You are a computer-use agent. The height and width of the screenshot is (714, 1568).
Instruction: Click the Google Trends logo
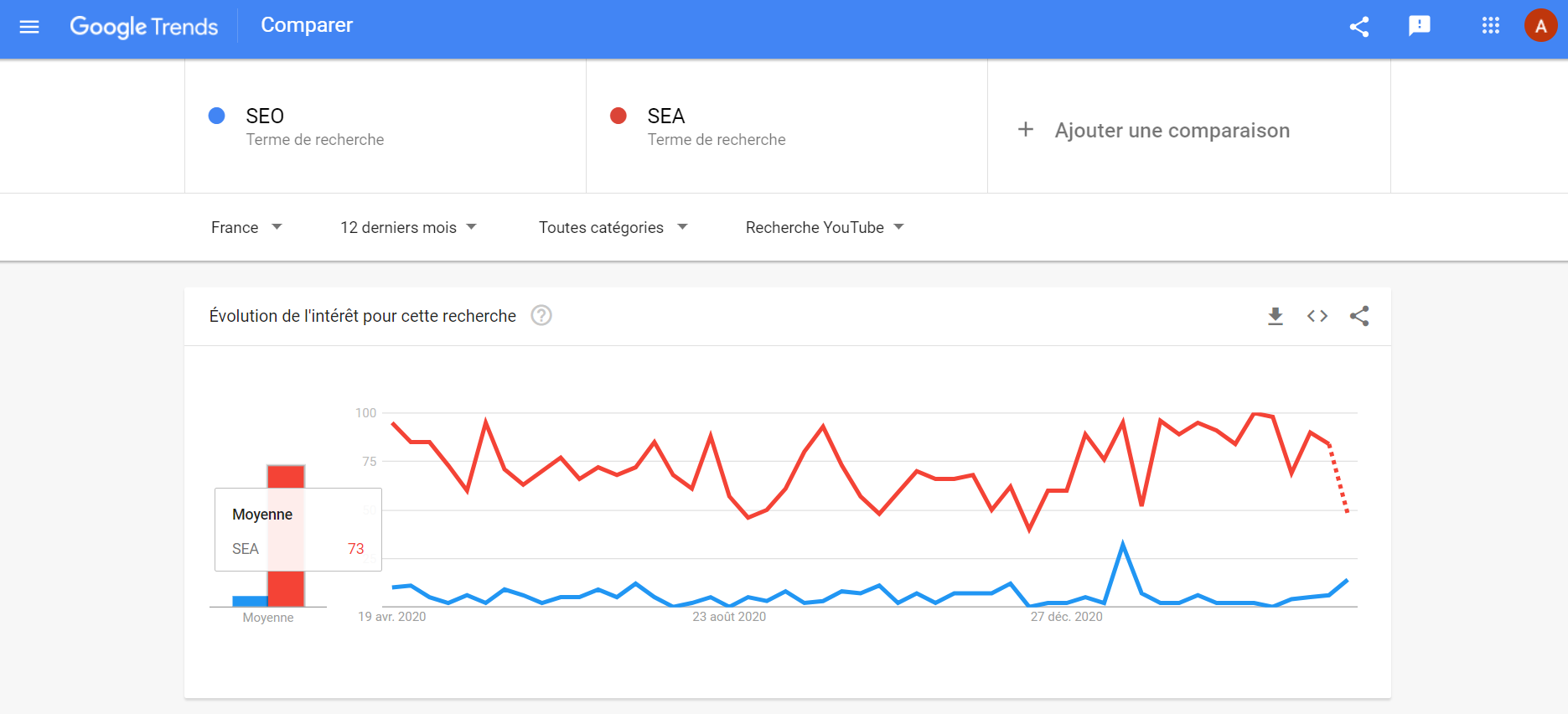pos(143,27)
